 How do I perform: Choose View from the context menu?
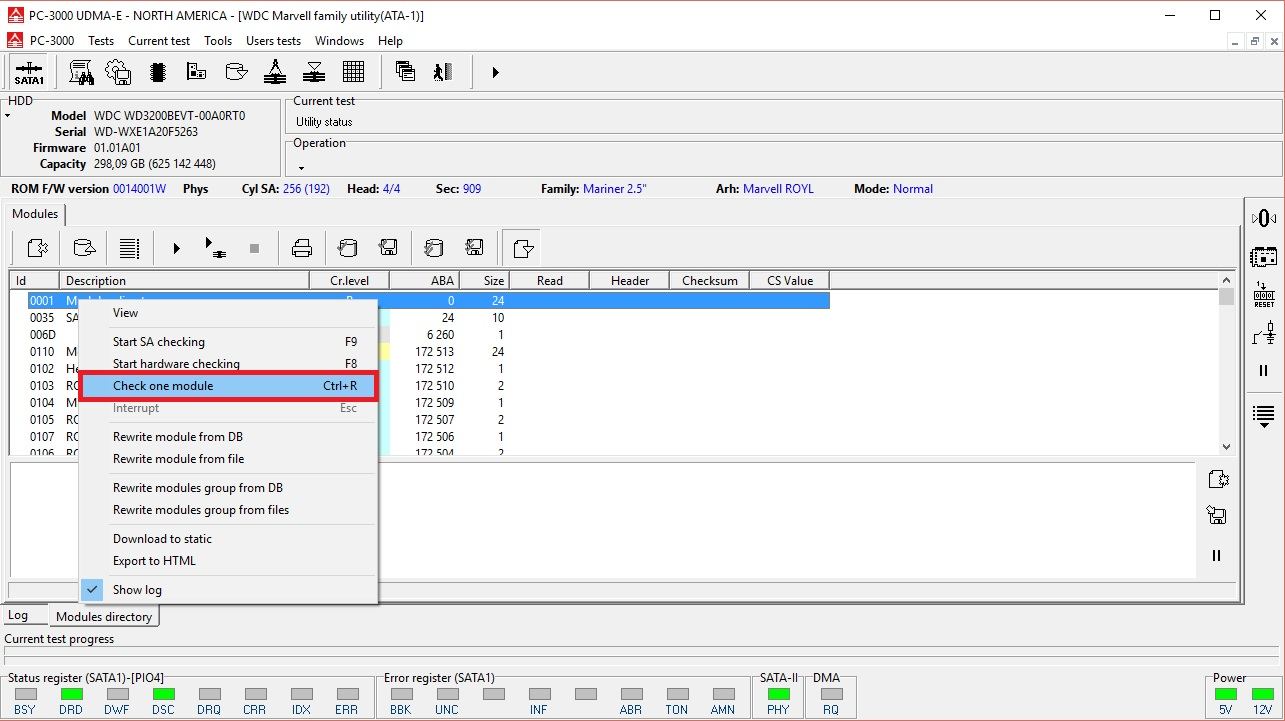(228, 313)
